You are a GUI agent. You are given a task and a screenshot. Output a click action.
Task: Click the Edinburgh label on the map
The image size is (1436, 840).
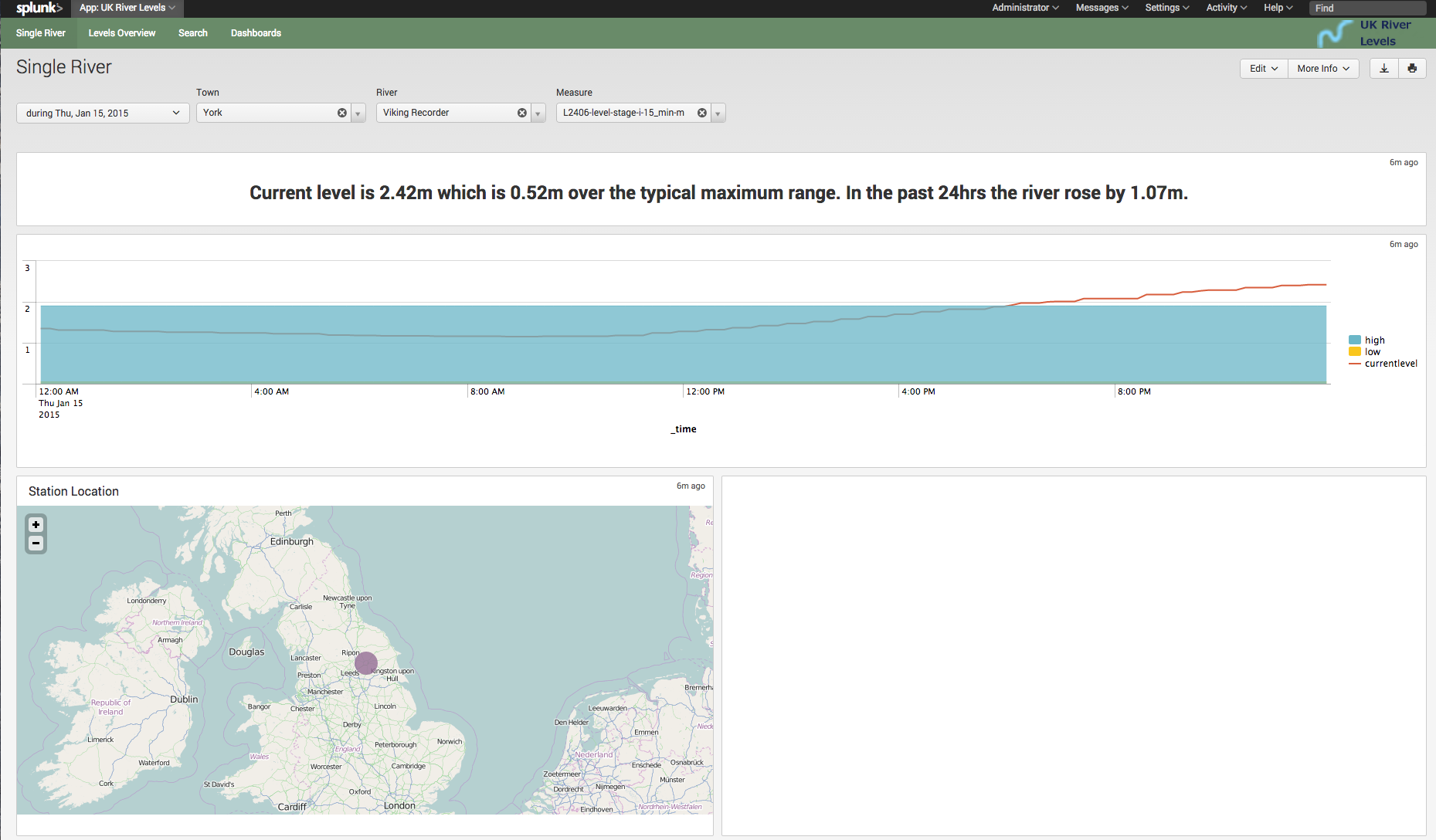[292, 541]
